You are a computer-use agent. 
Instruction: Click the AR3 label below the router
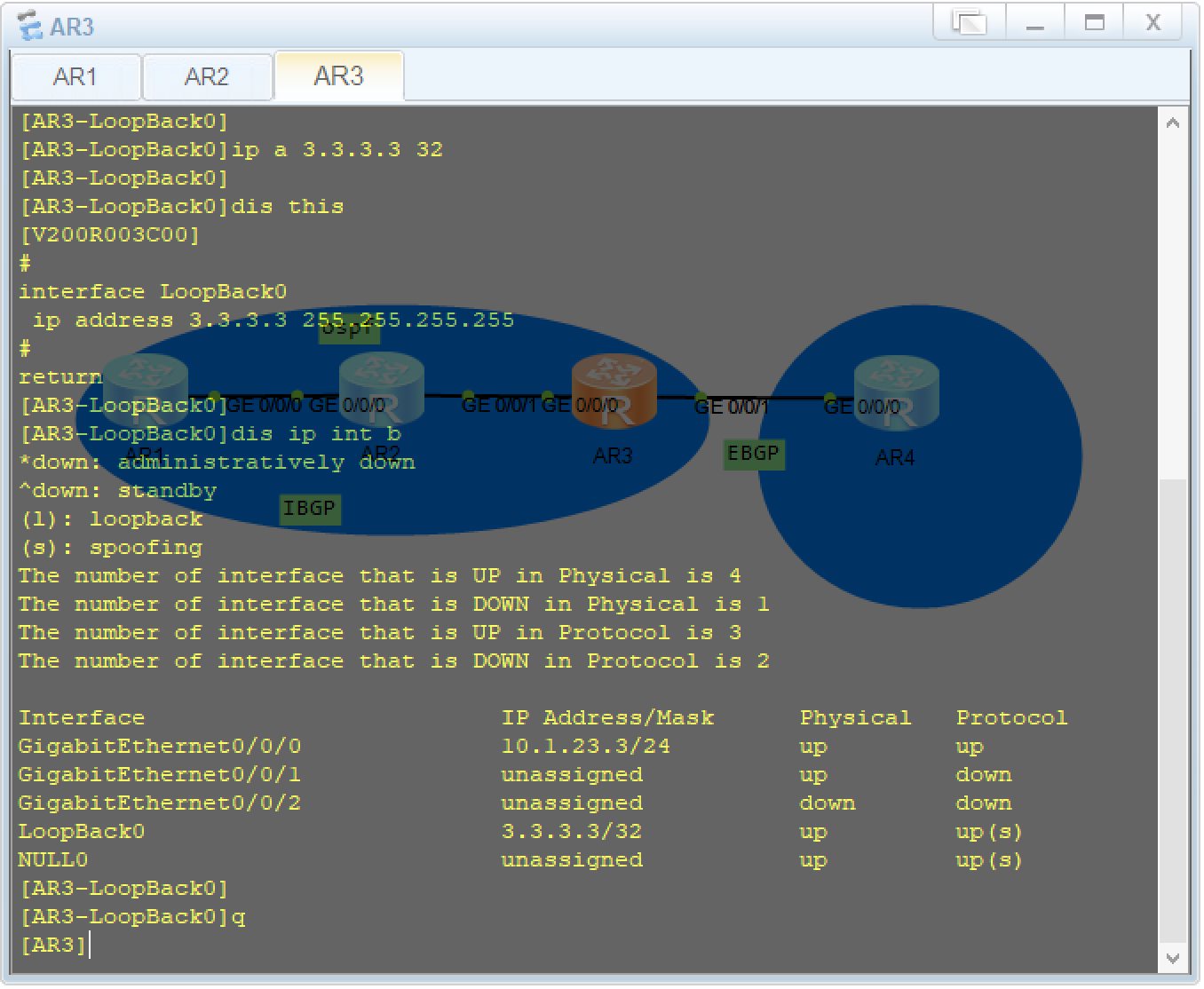613,456
